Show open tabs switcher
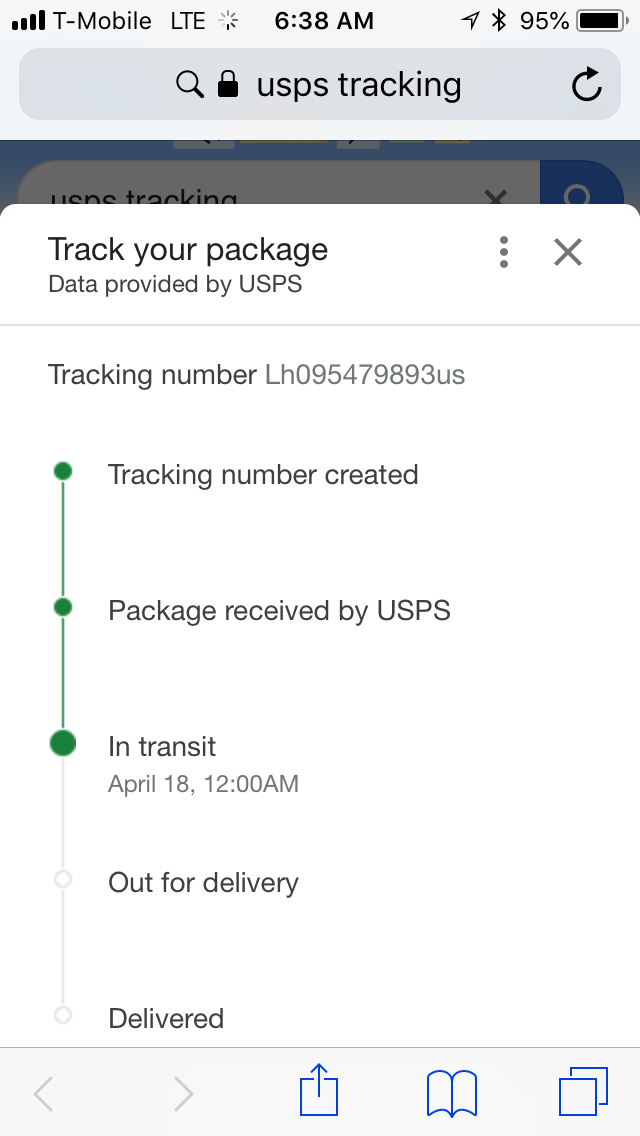This screenshot has height=1136, width=640. (x=583, y=1091)
